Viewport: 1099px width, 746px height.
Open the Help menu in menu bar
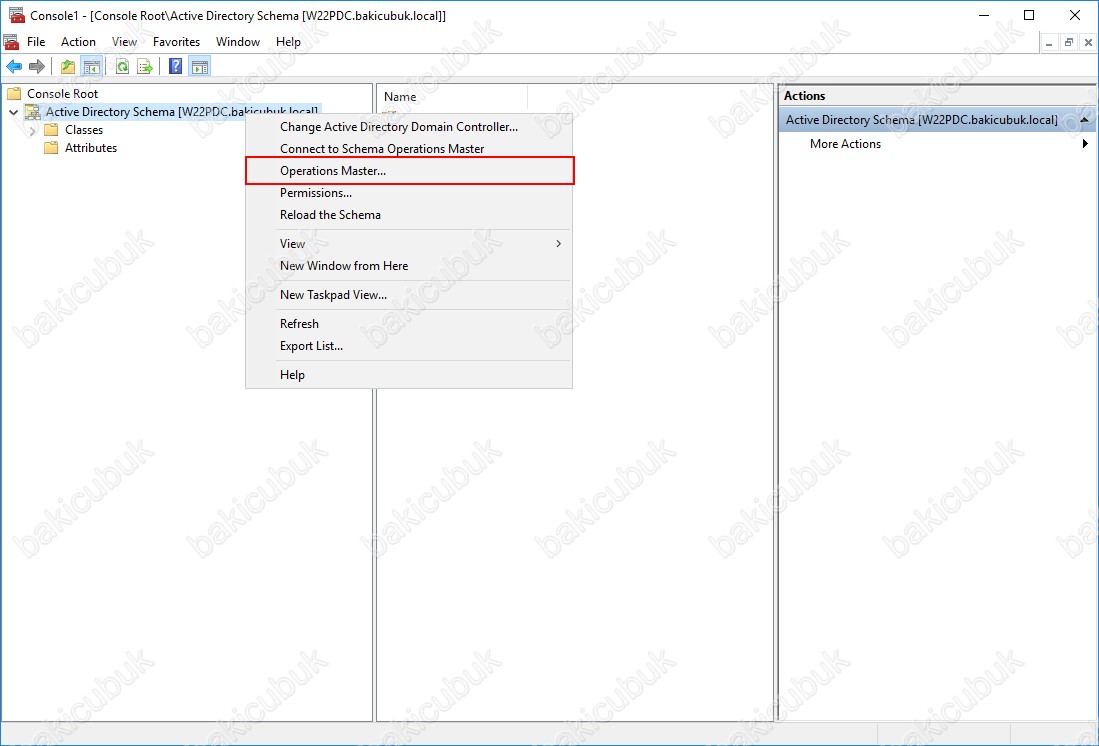tap(288, 42)
